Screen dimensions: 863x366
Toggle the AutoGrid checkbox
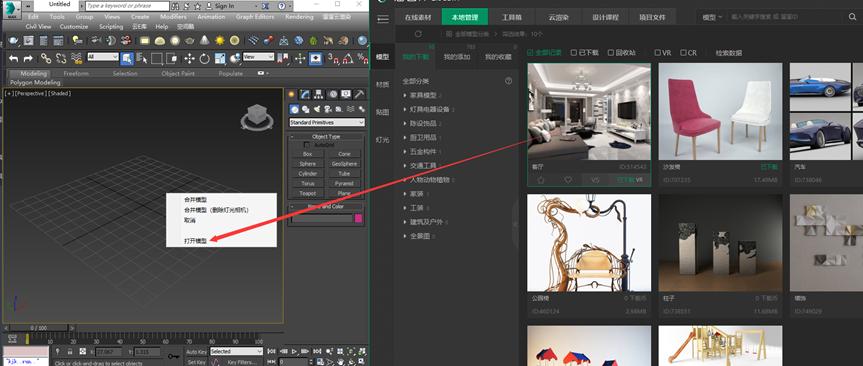tap(307, 145)
